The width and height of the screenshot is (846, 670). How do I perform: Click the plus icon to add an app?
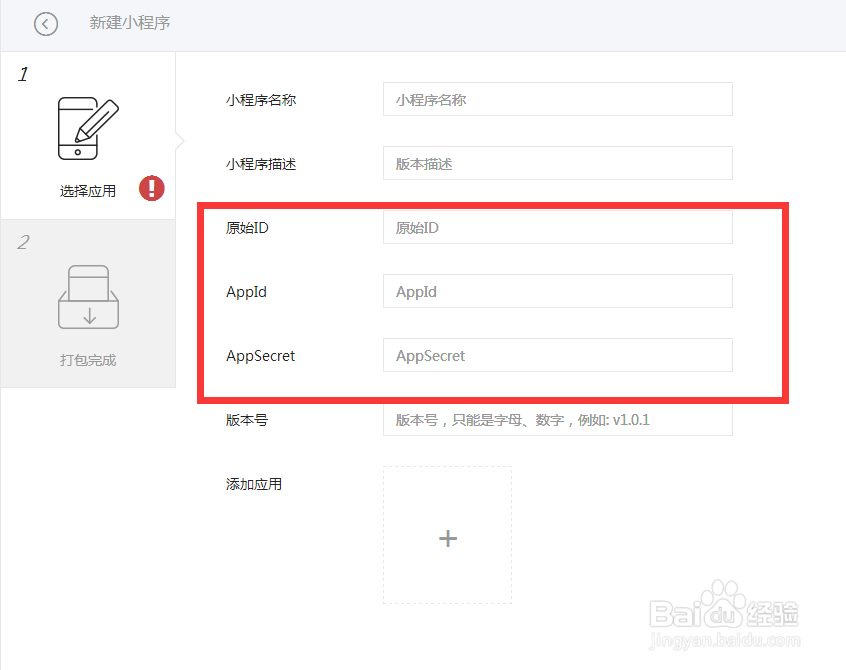[448, 538]
